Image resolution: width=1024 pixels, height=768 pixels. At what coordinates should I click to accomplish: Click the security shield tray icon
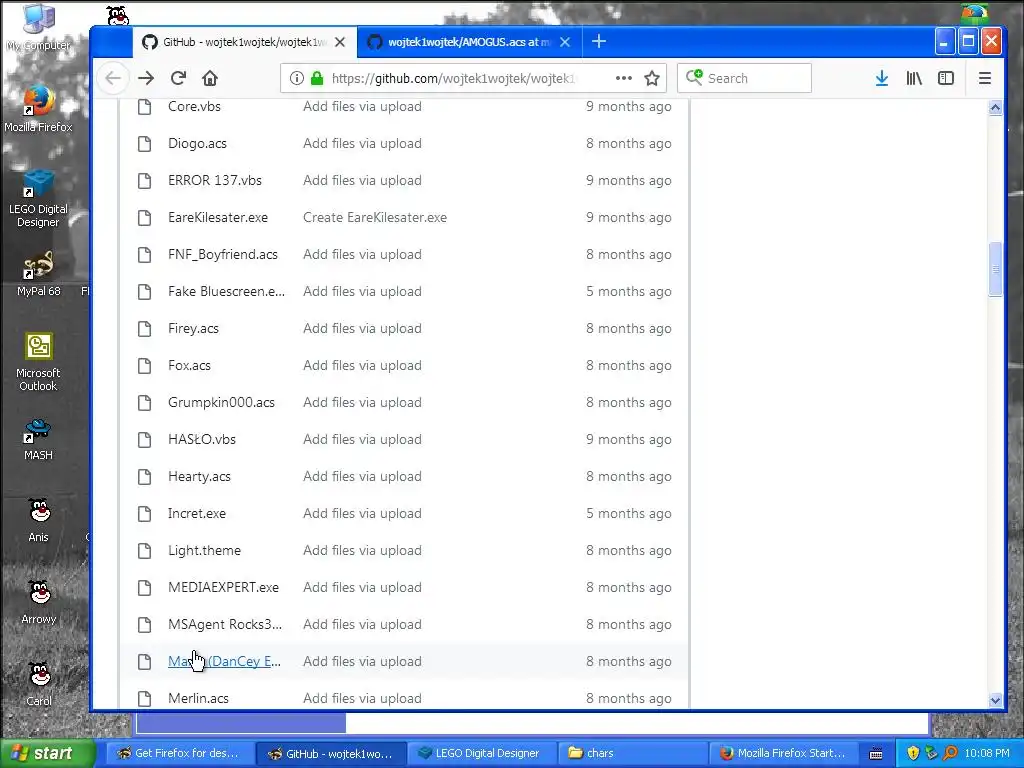coord(913,753)
